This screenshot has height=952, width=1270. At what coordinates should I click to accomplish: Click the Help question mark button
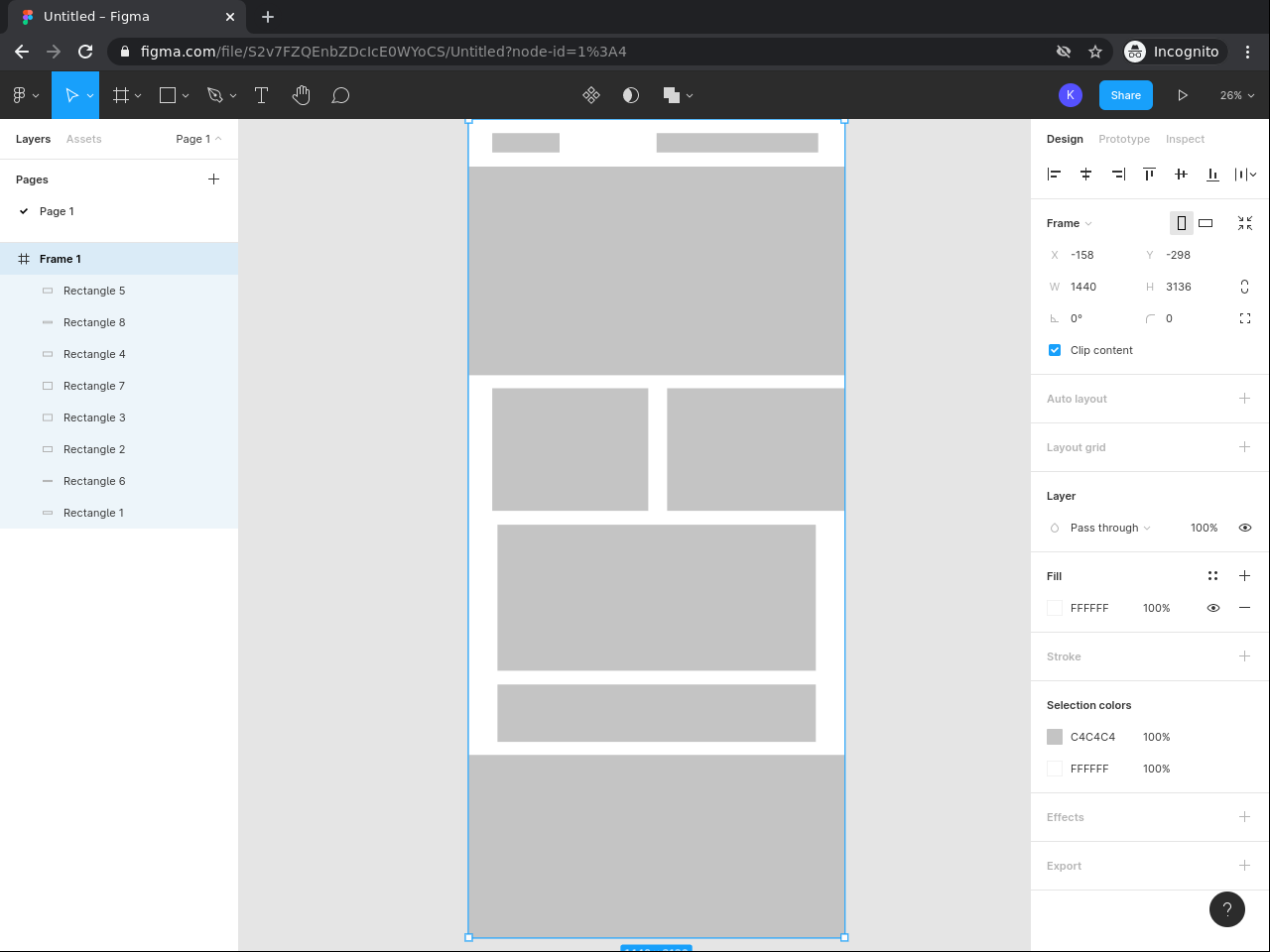click(1226, 909)
